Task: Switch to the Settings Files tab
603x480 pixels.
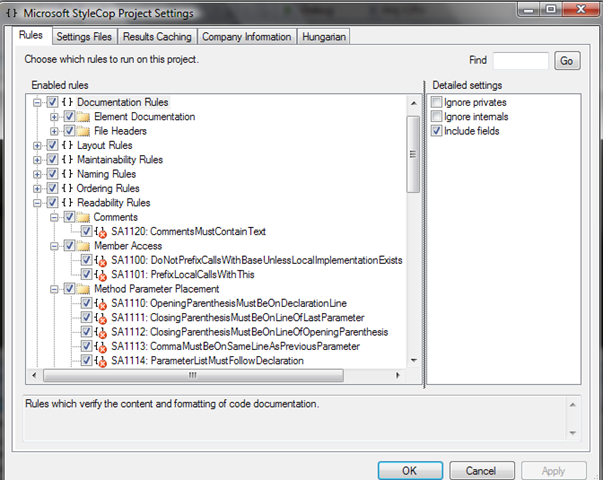Action: coord(84,37)
